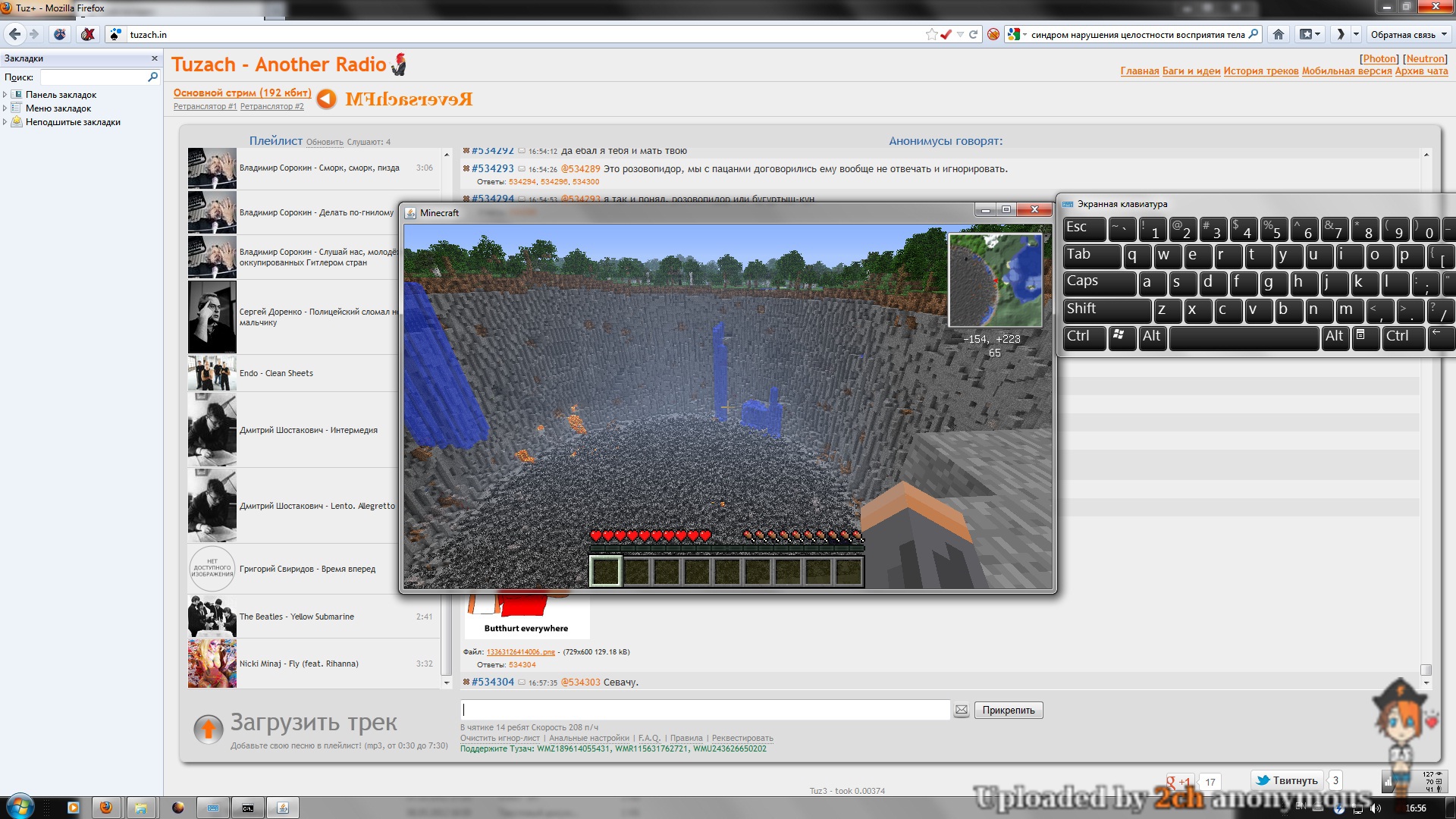The height and width of the screenshot is (819, 1456).
Task: Select Ретранслятор #2 stream
Action: coord(271,106)
